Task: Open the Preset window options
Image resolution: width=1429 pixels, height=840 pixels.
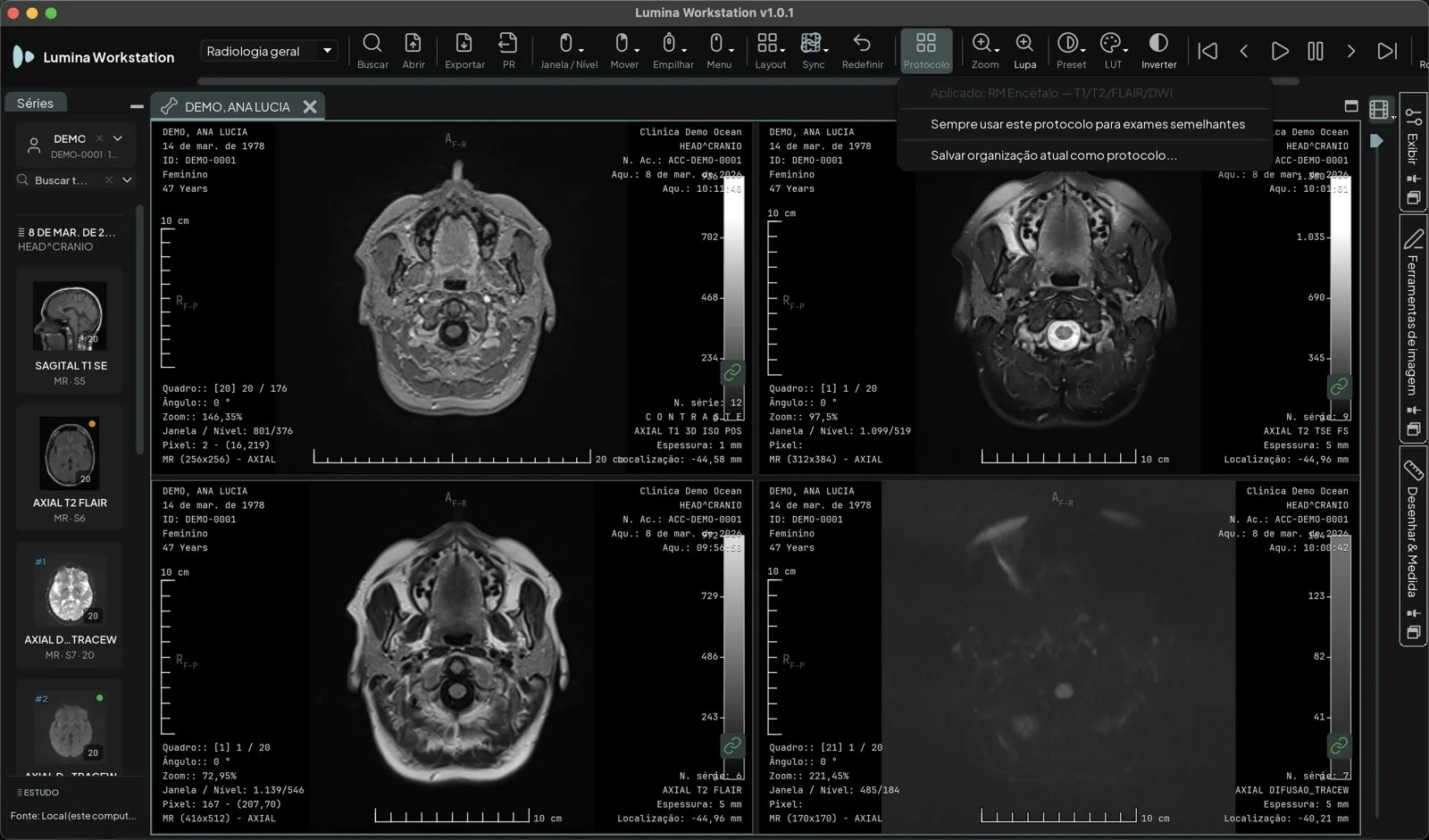Action: pyautogui.click(x=1071, y=51)
